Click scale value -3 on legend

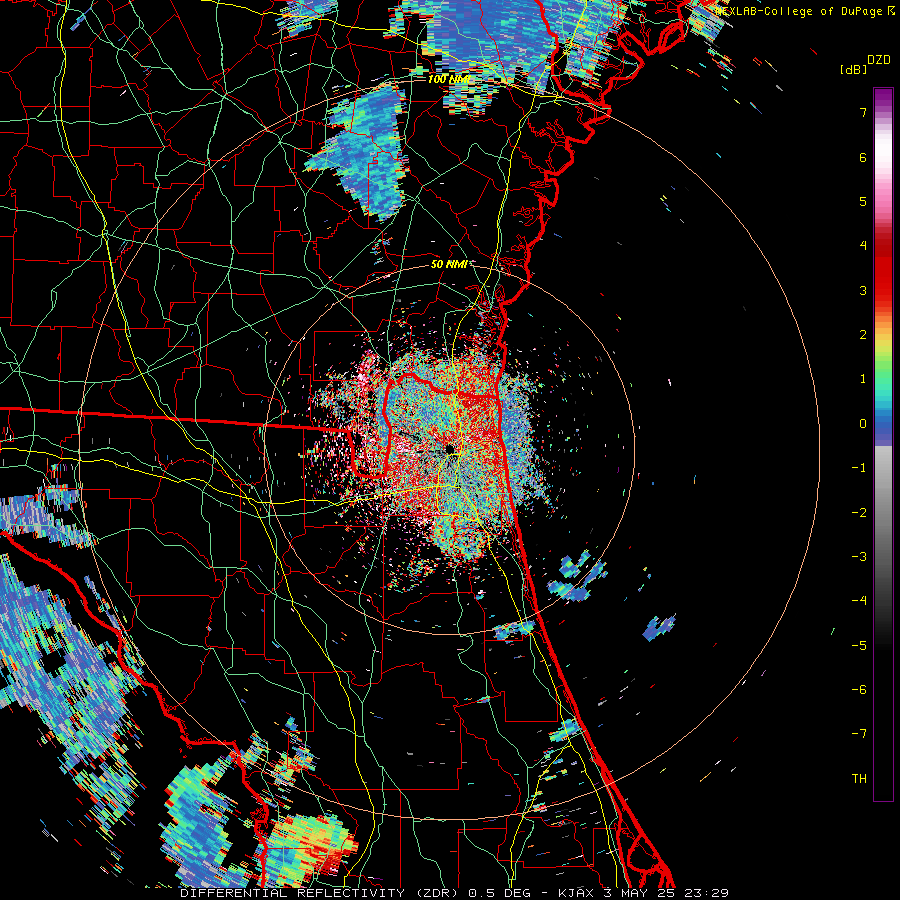click(859, 556)
